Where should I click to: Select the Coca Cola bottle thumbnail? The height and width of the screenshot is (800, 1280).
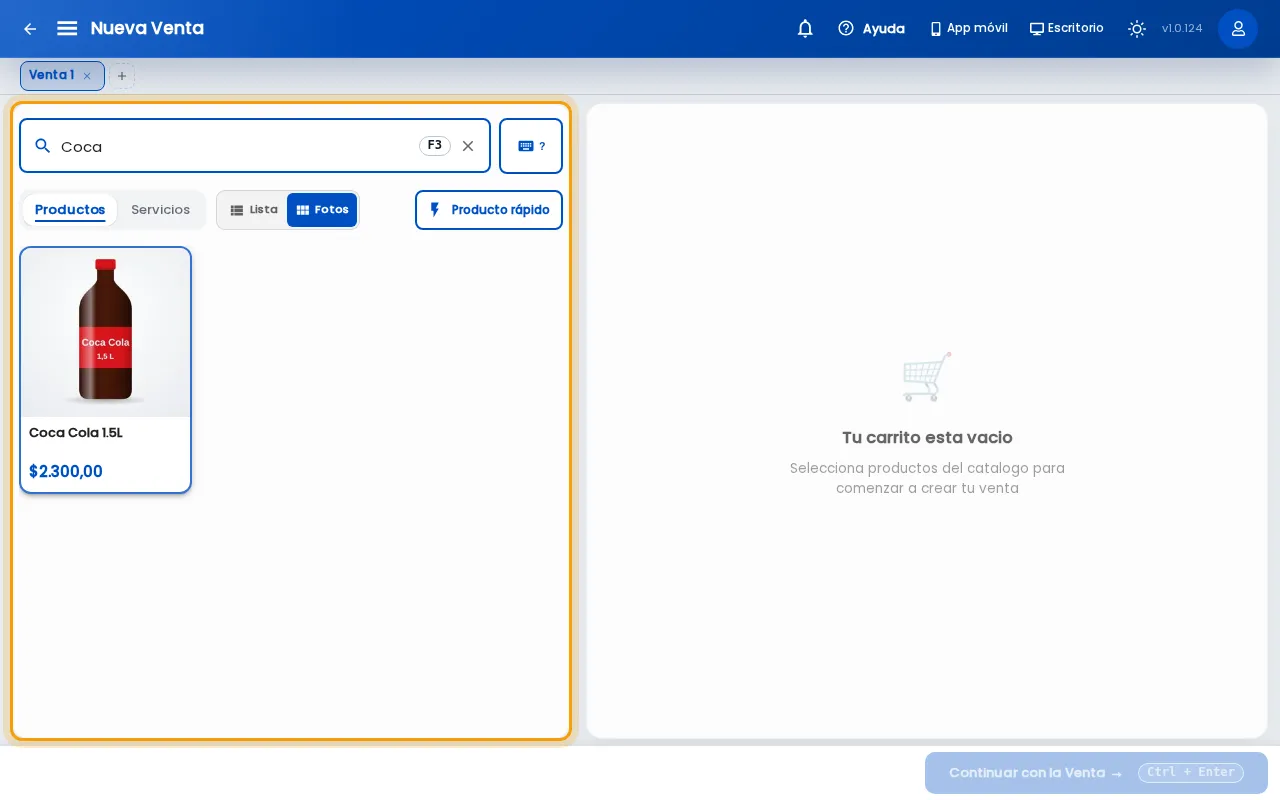pyautogui.click(x=106, y=332)
